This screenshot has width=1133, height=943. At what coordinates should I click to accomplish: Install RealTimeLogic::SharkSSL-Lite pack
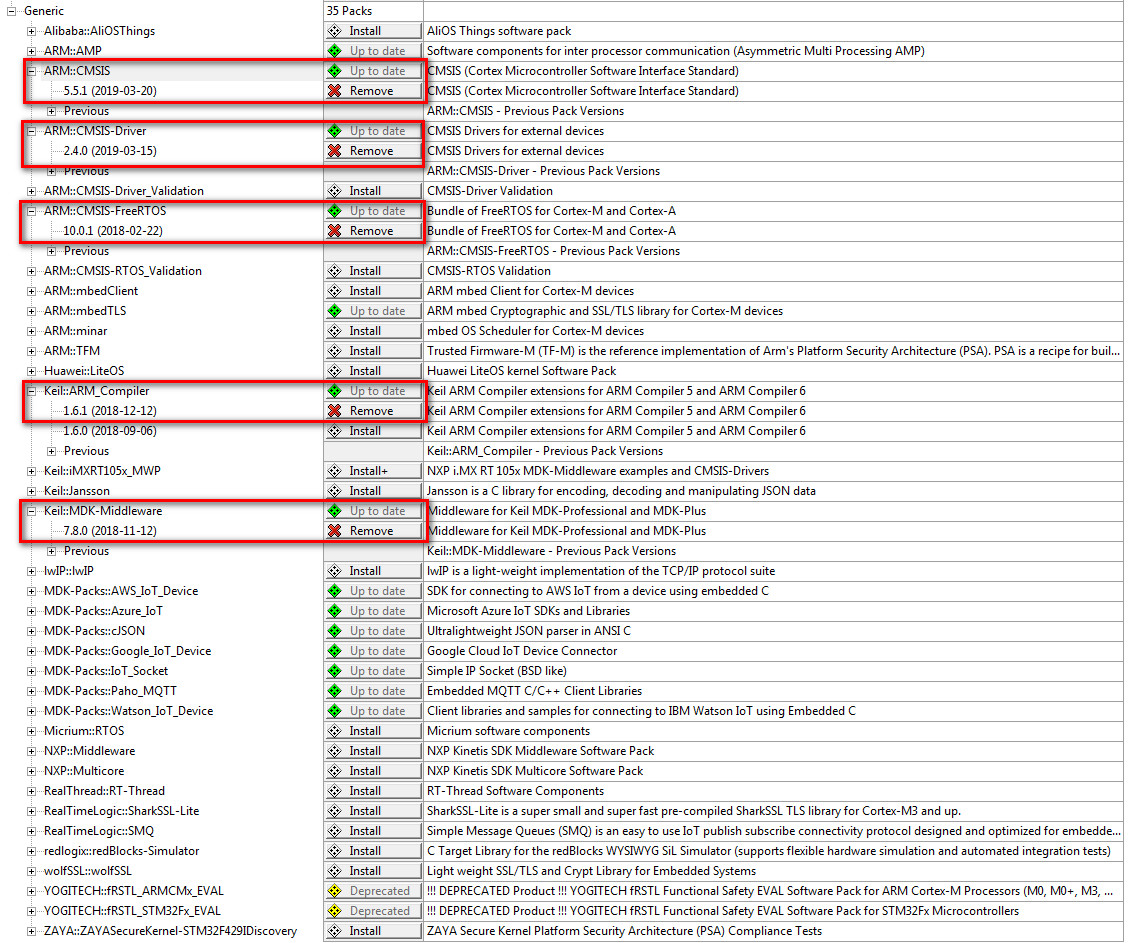pyautogui.click(x=373, y=811)
